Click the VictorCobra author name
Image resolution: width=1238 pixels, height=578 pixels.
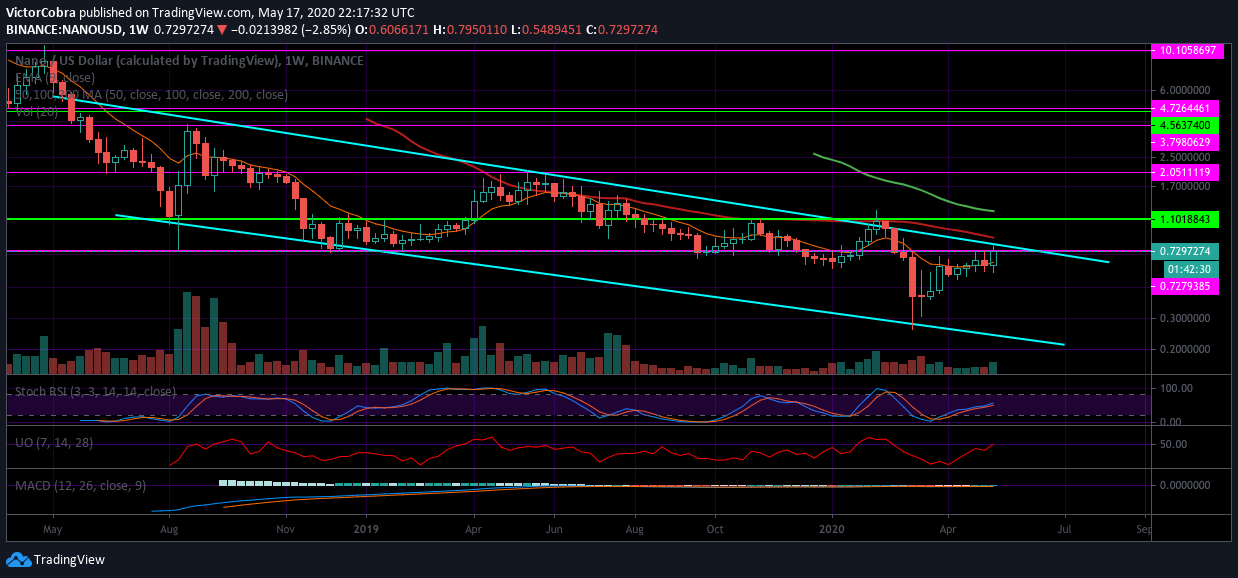point(40,13)
